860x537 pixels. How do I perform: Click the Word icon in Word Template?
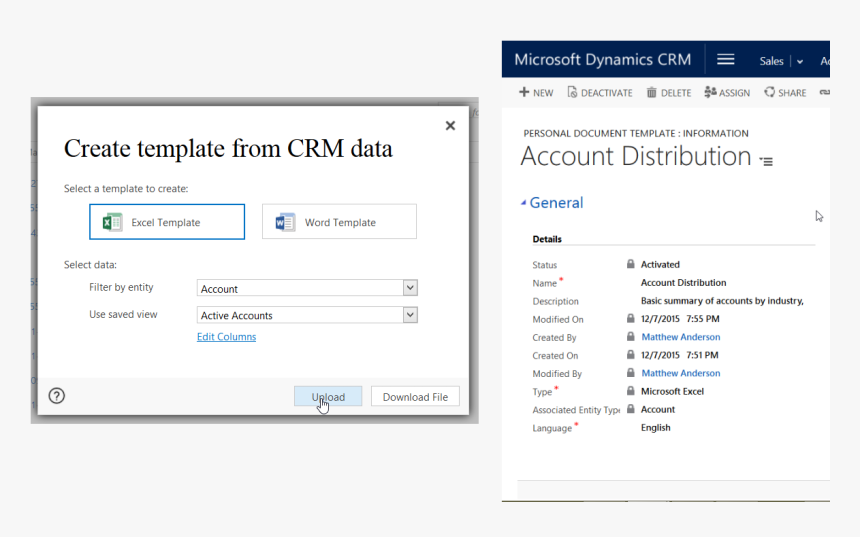pos(285,222)
